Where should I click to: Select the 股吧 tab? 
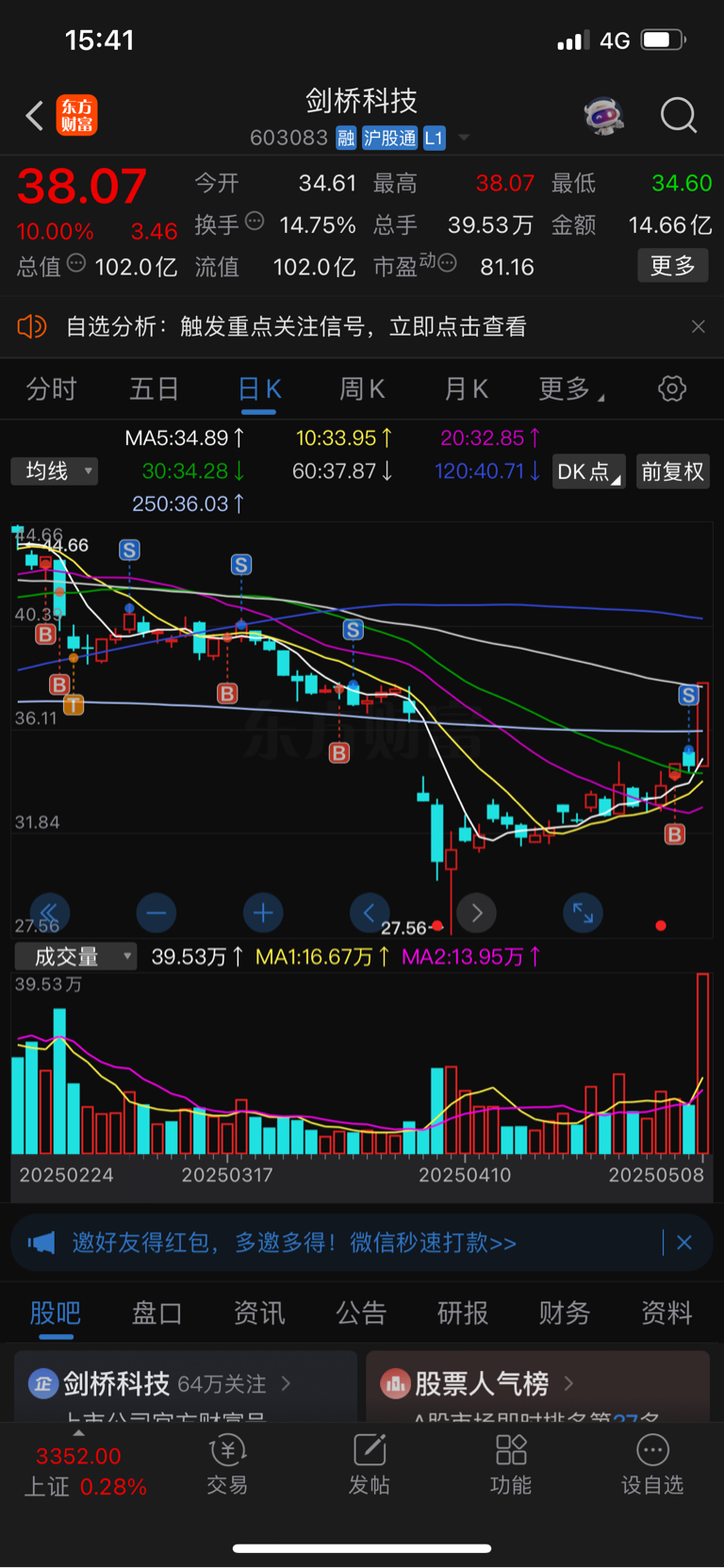(x=56, y=1312)
